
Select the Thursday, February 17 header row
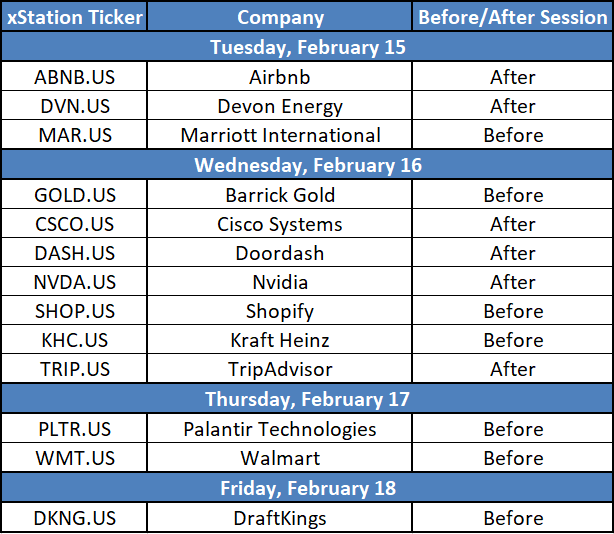tap(307, 399)
